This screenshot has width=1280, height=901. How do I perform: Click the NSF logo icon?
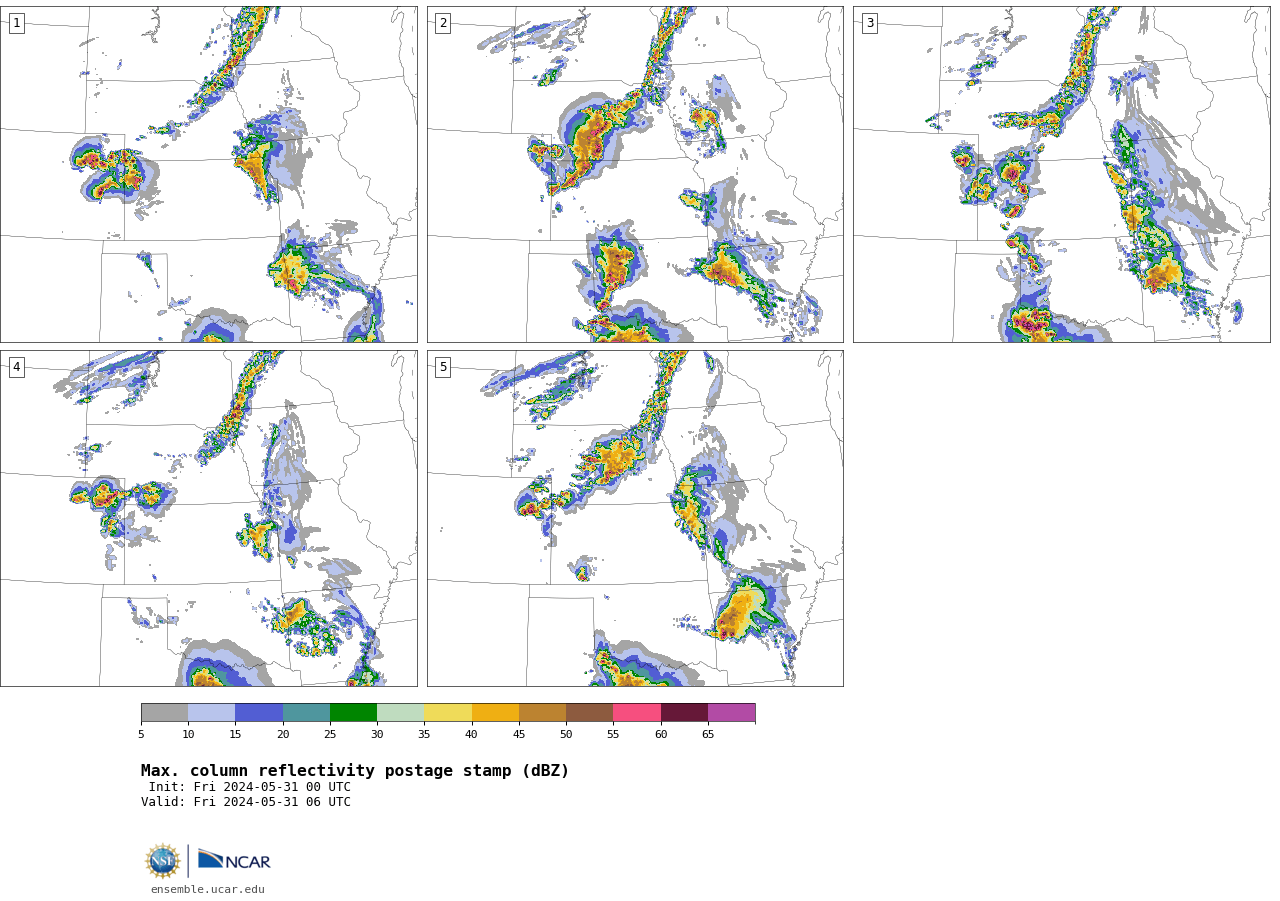[163, 861]
